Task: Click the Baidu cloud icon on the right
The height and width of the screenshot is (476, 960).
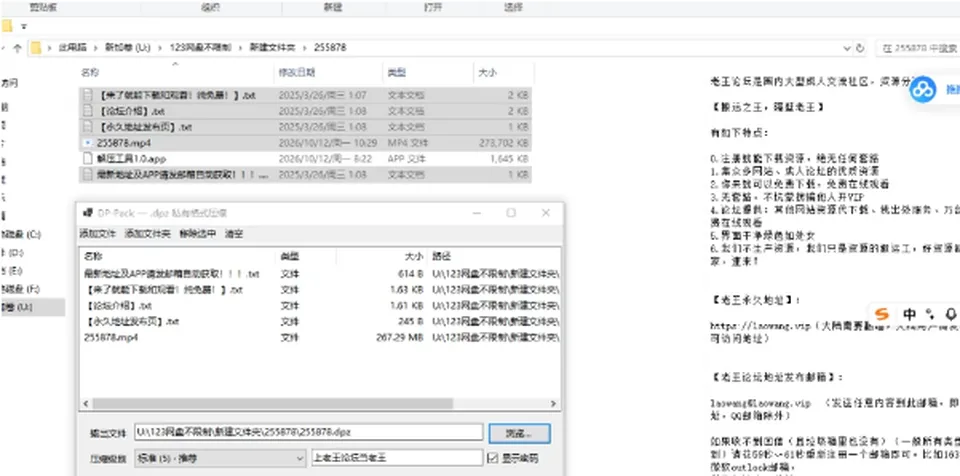Action: (922, 90)
